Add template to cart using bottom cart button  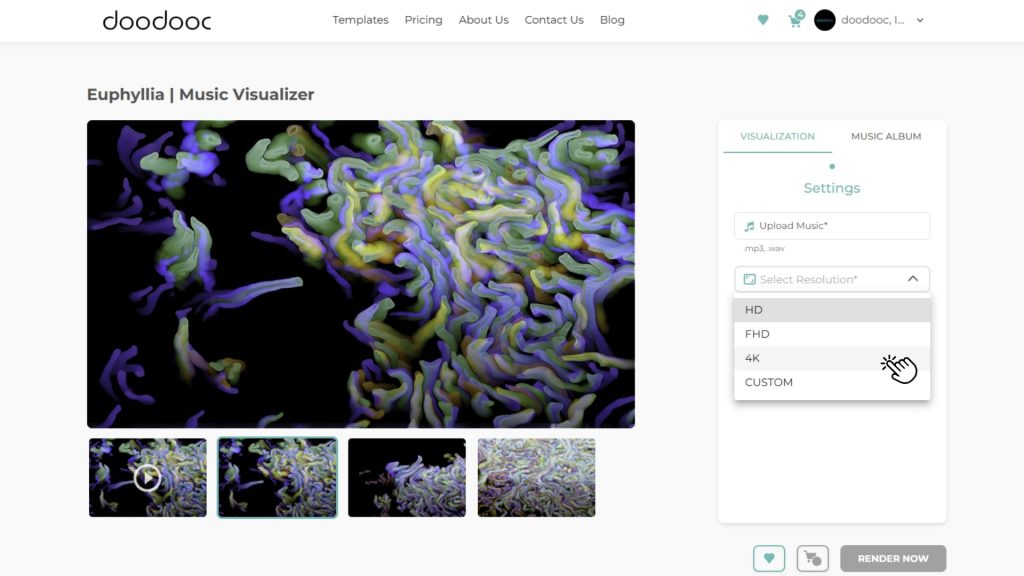pos(812,558)
